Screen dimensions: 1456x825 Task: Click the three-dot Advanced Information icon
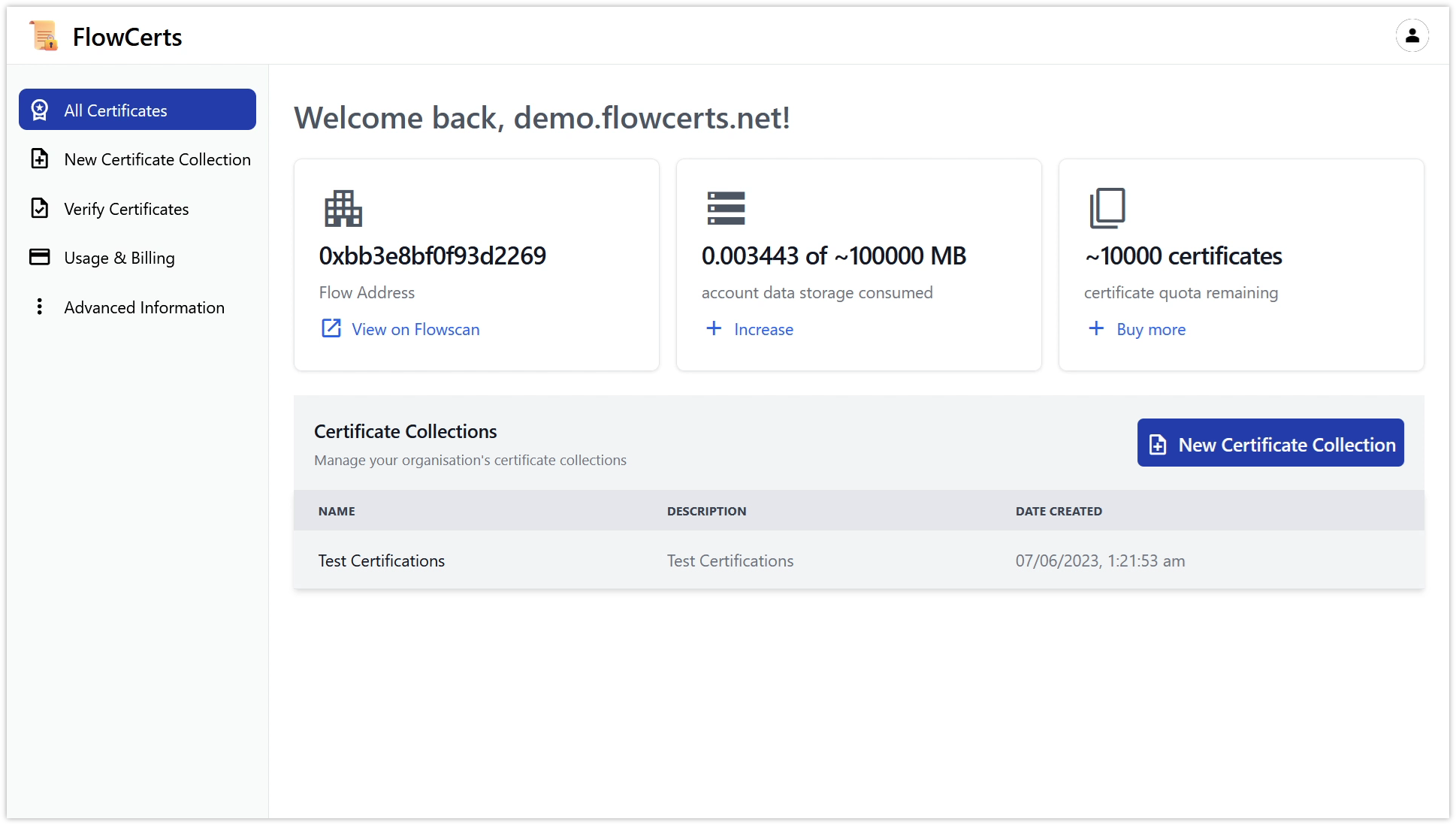(40, 307)
